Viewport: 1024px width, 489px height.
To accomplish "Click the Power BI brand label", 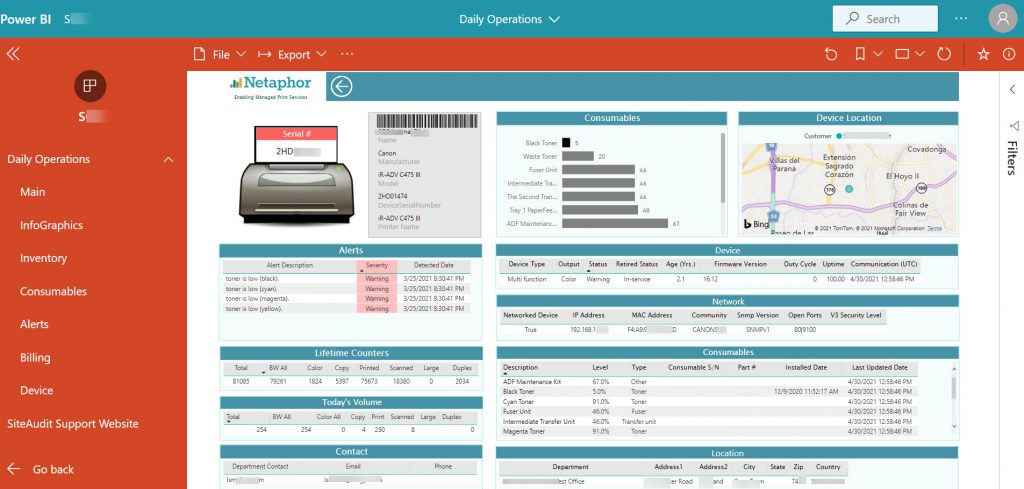I will click(26, 19).
